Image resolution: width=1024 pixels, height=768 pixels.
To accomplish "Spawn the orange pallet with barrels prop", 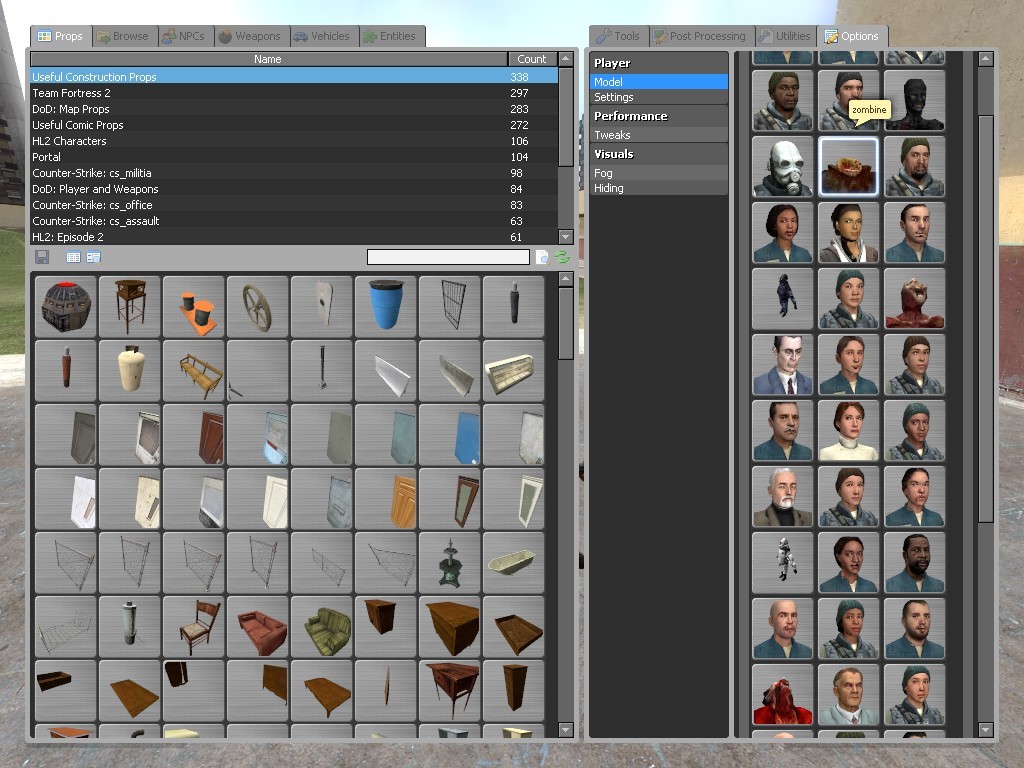I will pyautogui.click(x=193, y=306).
